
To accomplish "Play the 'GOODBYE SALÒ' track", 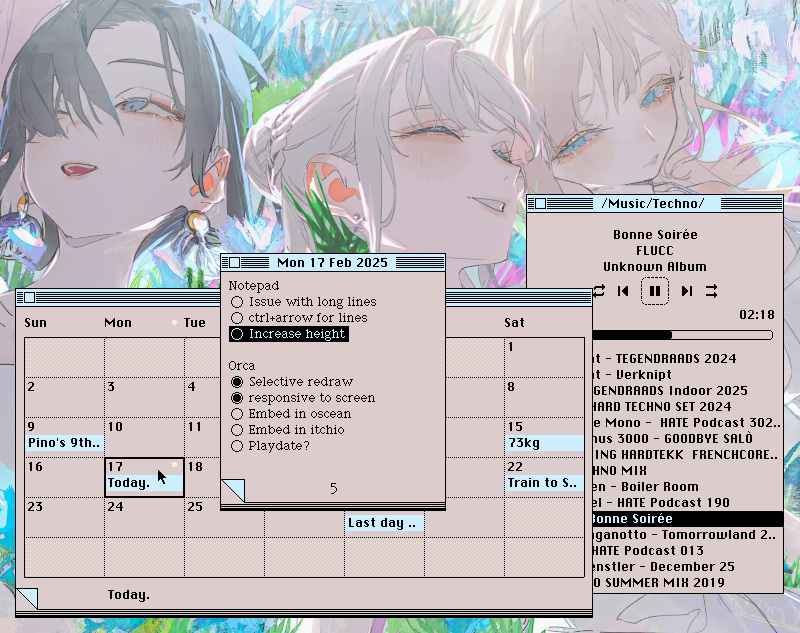I will point(688,439).
